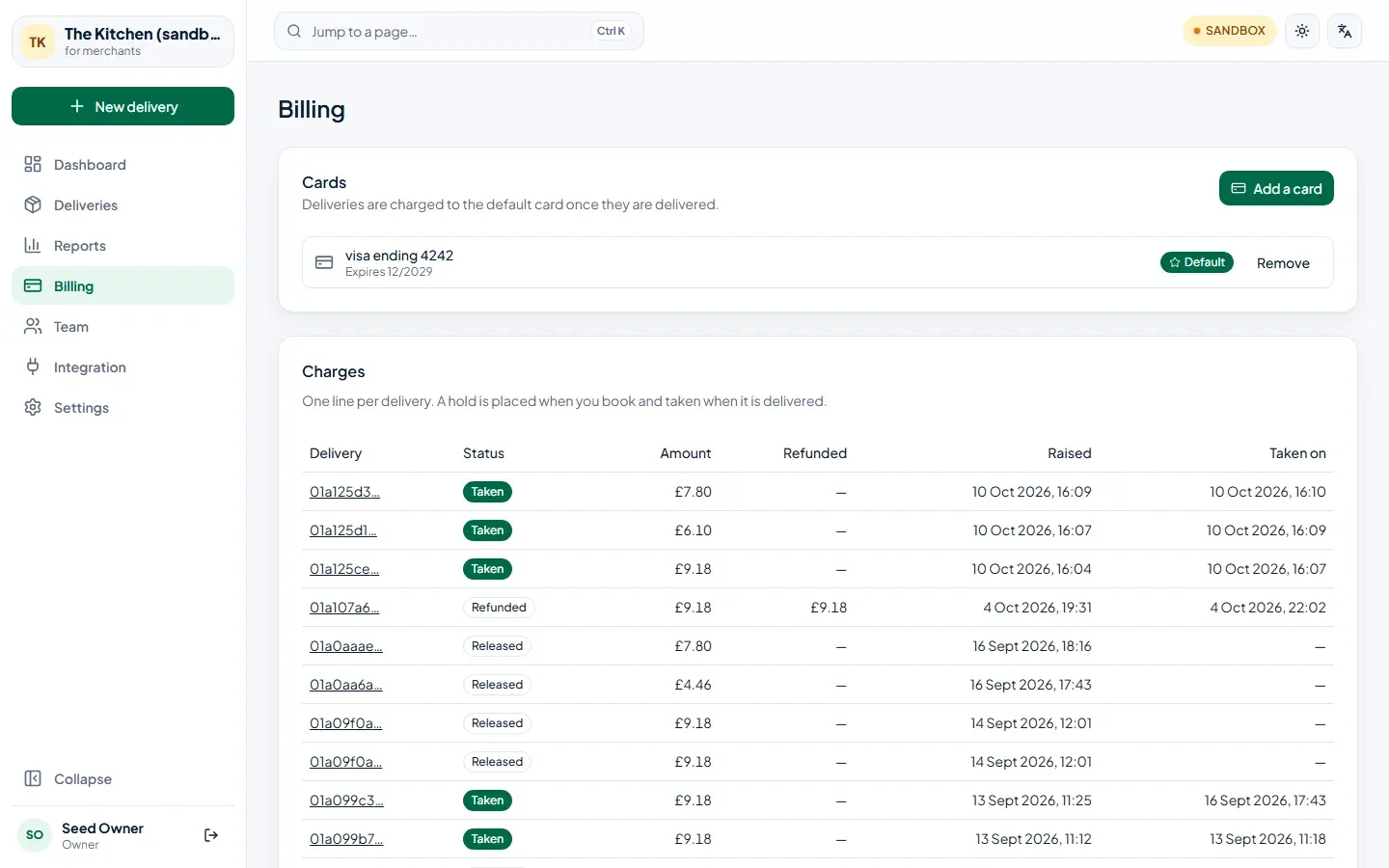This screenshot has width=1389, height=868.
Task: Focus the Jump to a page search field
Action: tap(458, 31)
